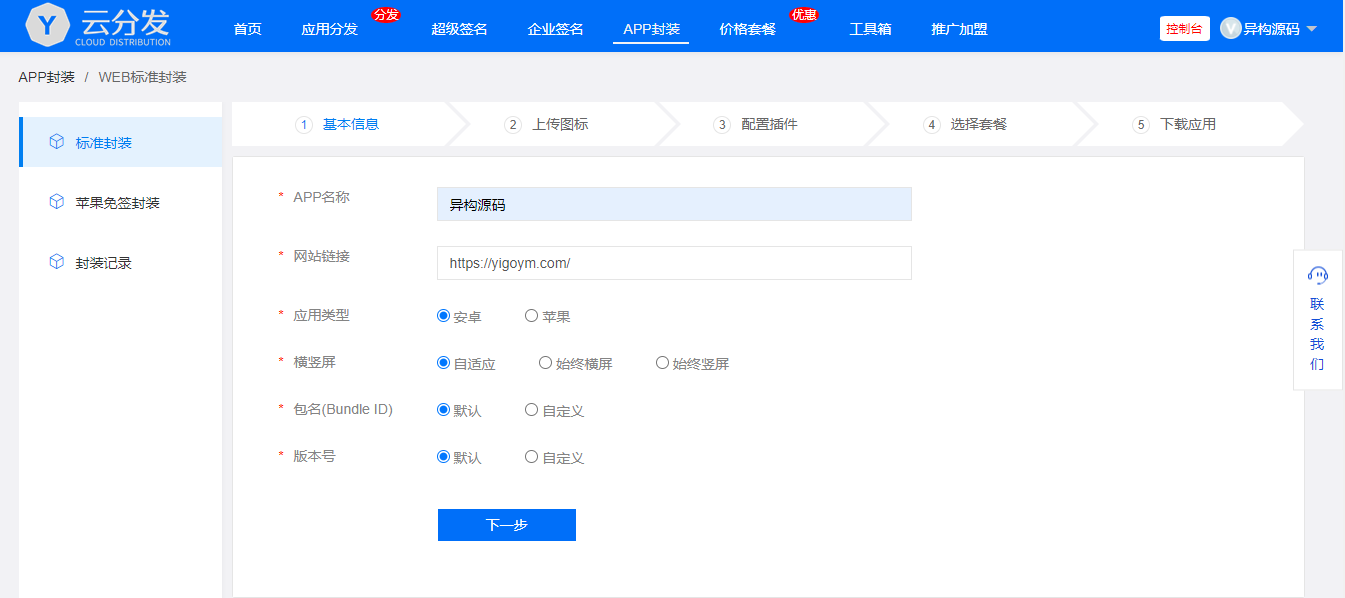The image size is (1345, 598).
Task: Click the red 分发 badge above 应用分发
Action: 388,14
